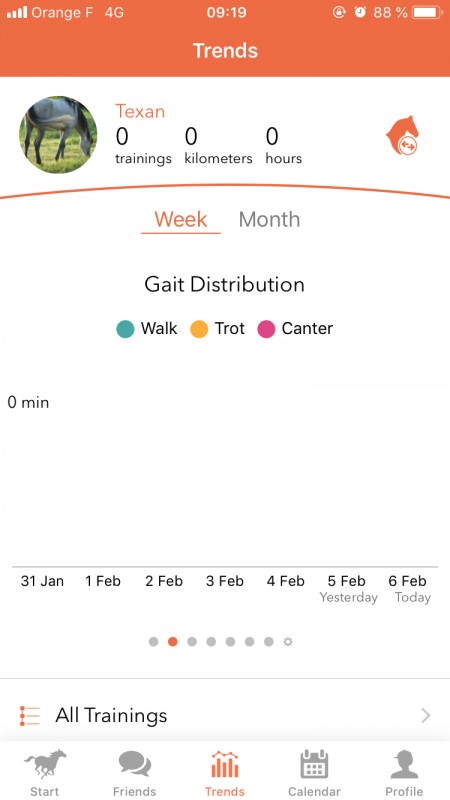This screenshot has width=450, height=800.
Task: Open the Calendar icon tab
Action: point(314,764)
